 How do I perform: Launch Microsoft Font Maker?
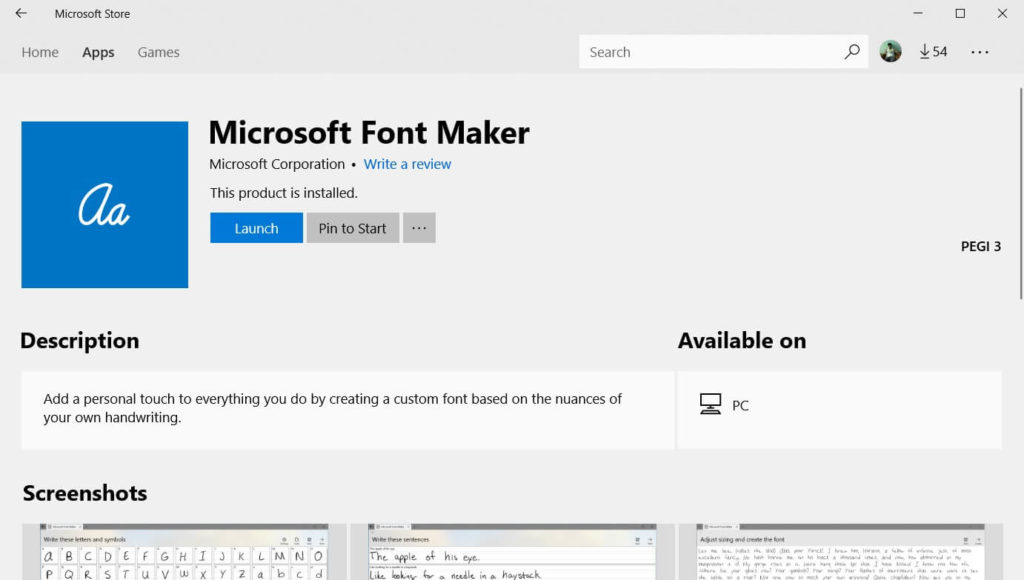tap(256, 228)
